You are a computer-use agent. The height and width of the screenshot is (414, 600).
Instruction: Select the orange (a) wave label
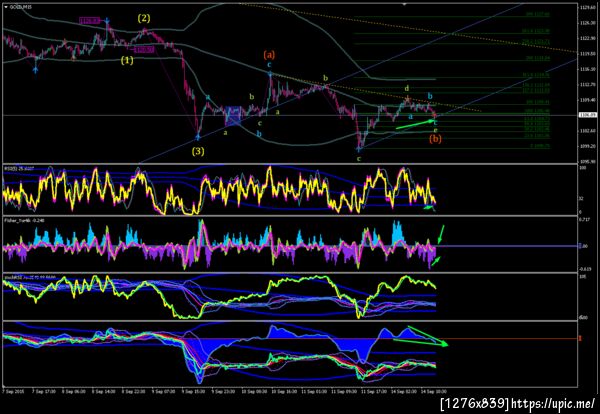pyautogui.click(x=269, y=55)
